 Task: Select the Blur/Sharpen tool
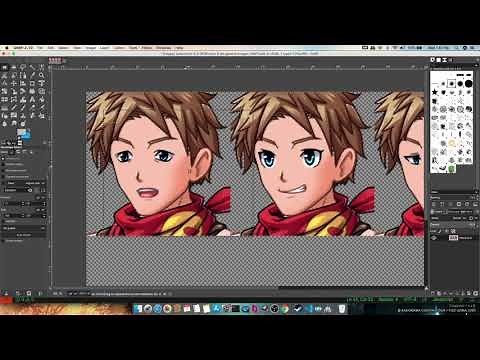tap(4, 124)
